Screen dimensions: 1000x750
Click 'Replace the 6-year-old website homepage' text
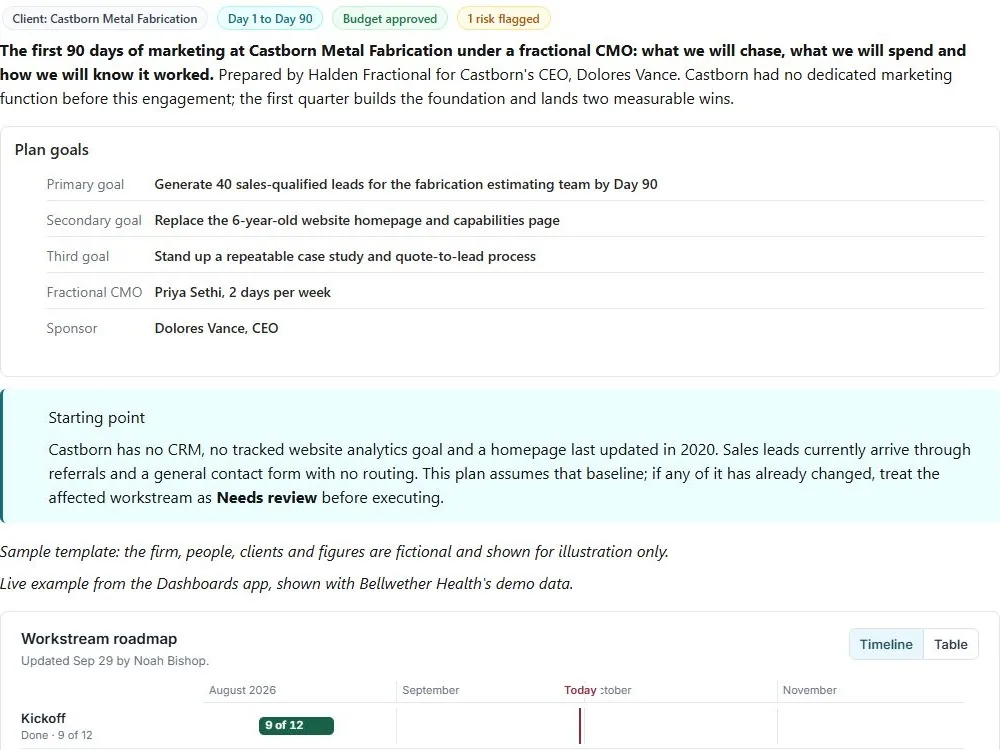tap(357, 220)
